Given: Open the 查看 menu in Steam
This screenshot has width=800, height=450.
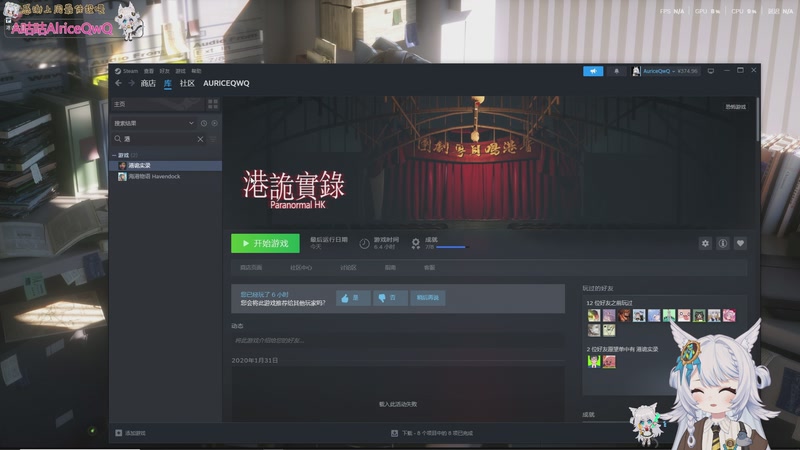Looking at the screenshot, I should [x=148, y=71].
